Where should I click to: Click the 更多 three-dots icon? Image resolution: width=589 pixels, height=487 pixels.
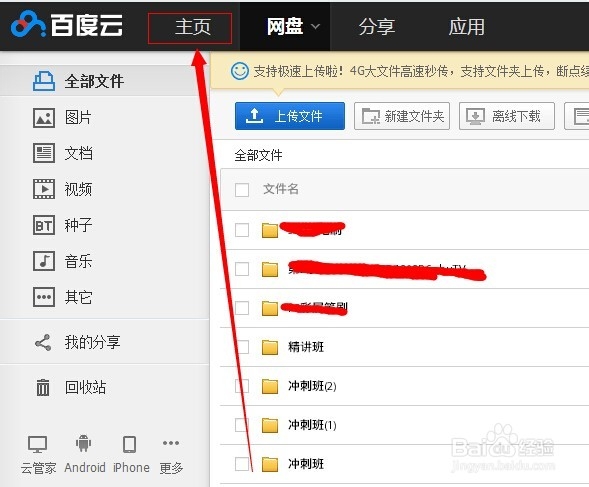click(171, 443)
